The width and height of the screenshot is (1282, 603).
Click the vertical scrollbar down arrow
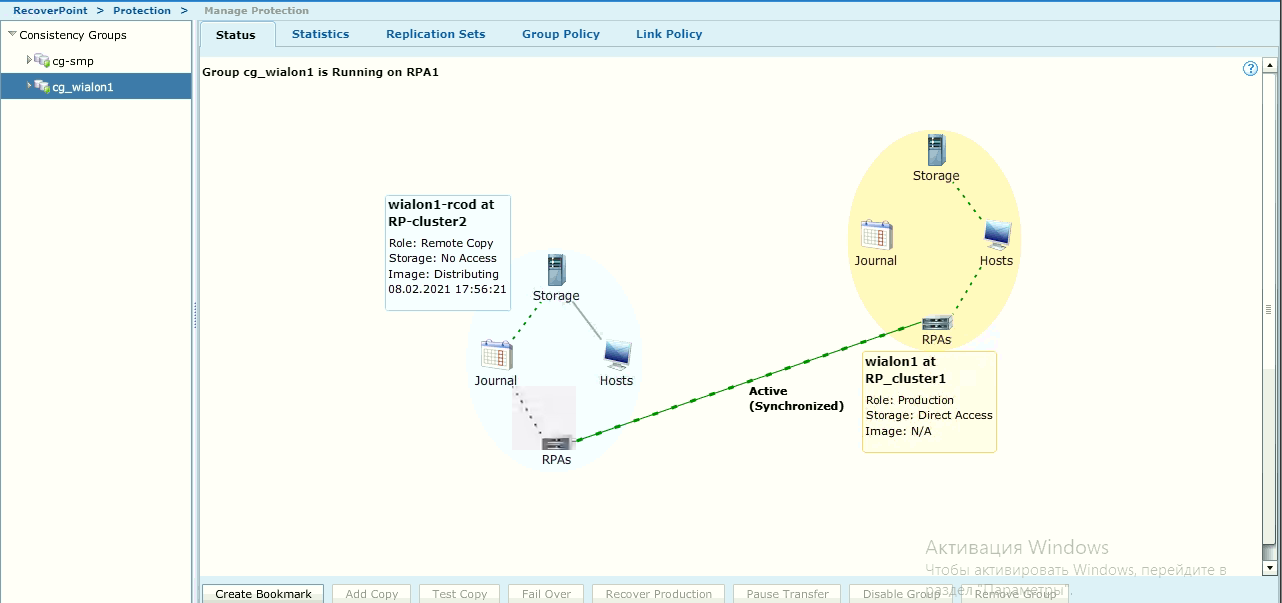coord(1269,567)
